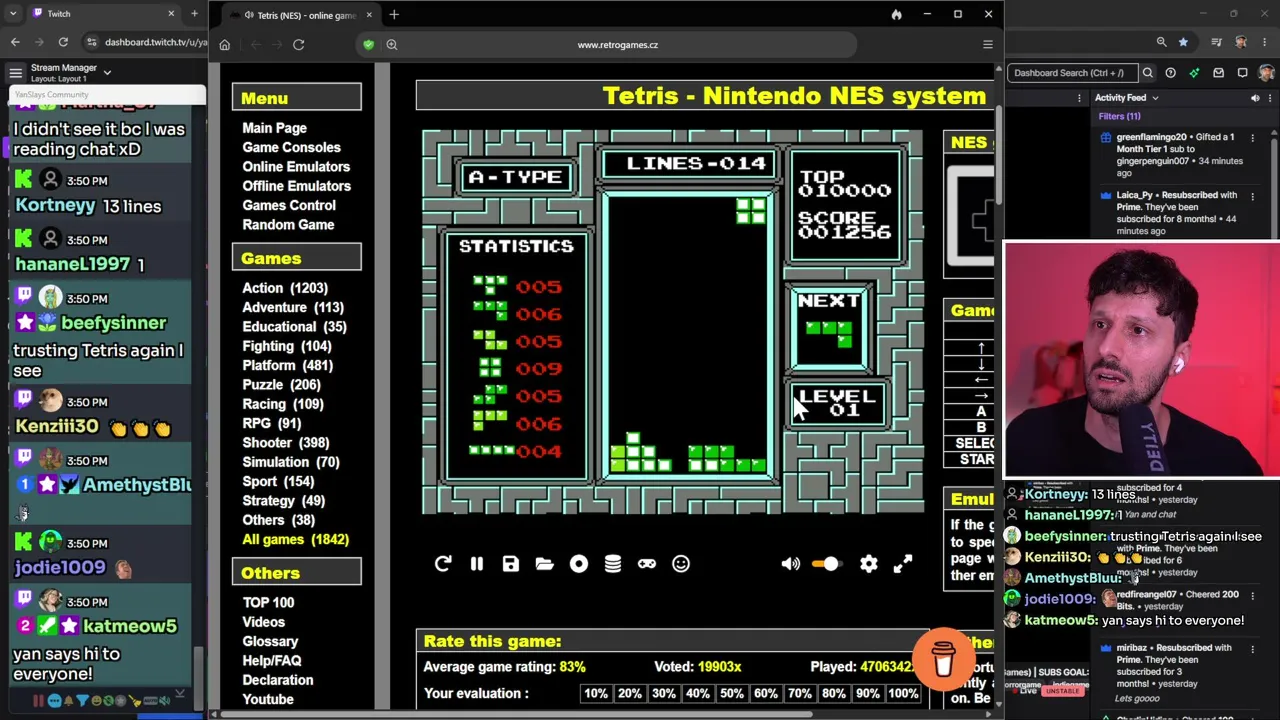Open Twitch dashboard hamburger menu

click(15, 73)
